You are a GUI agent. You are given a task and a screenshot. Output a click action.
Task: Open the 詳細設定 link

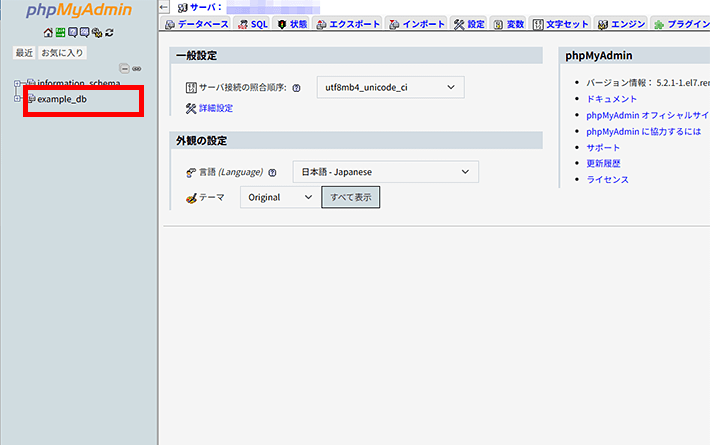[216, 108]
